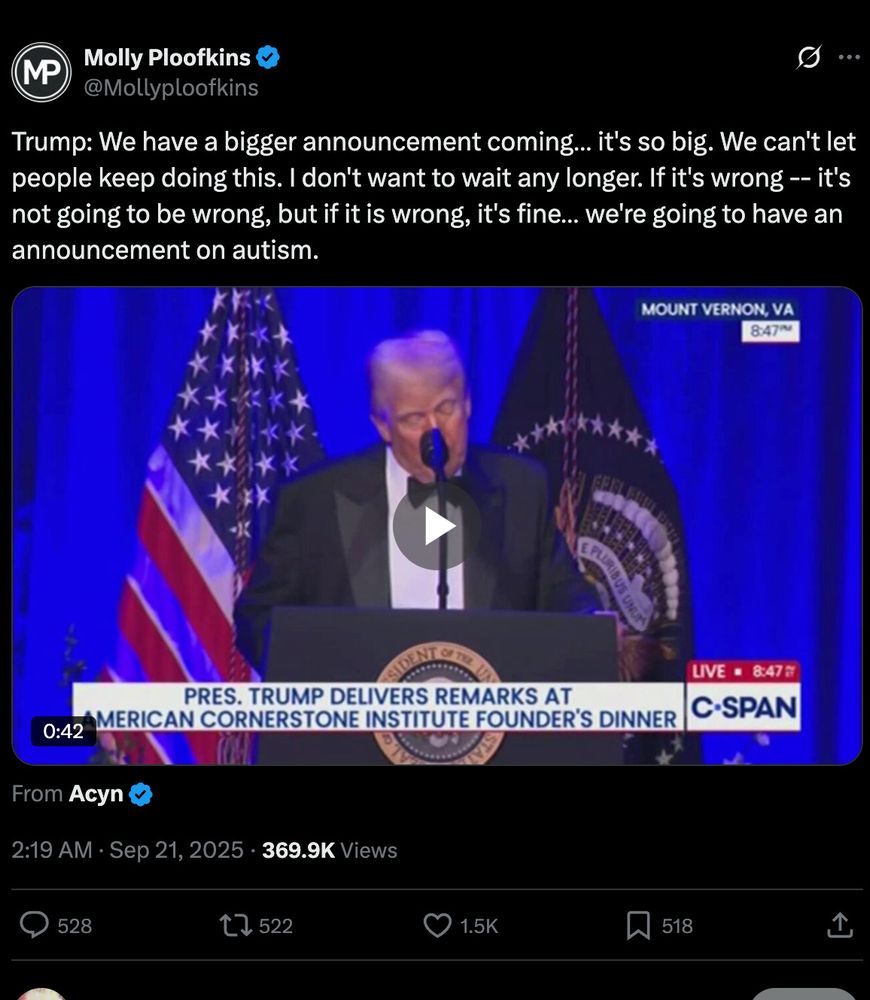Select the tweet text about autism announcement

(x=434, y=196)
